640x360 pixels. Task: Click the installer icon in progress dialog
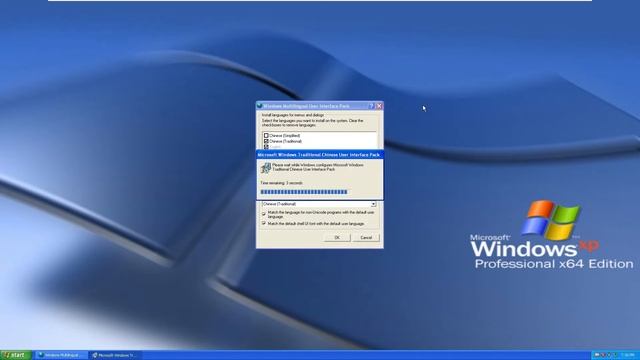[x=266, y=167]
